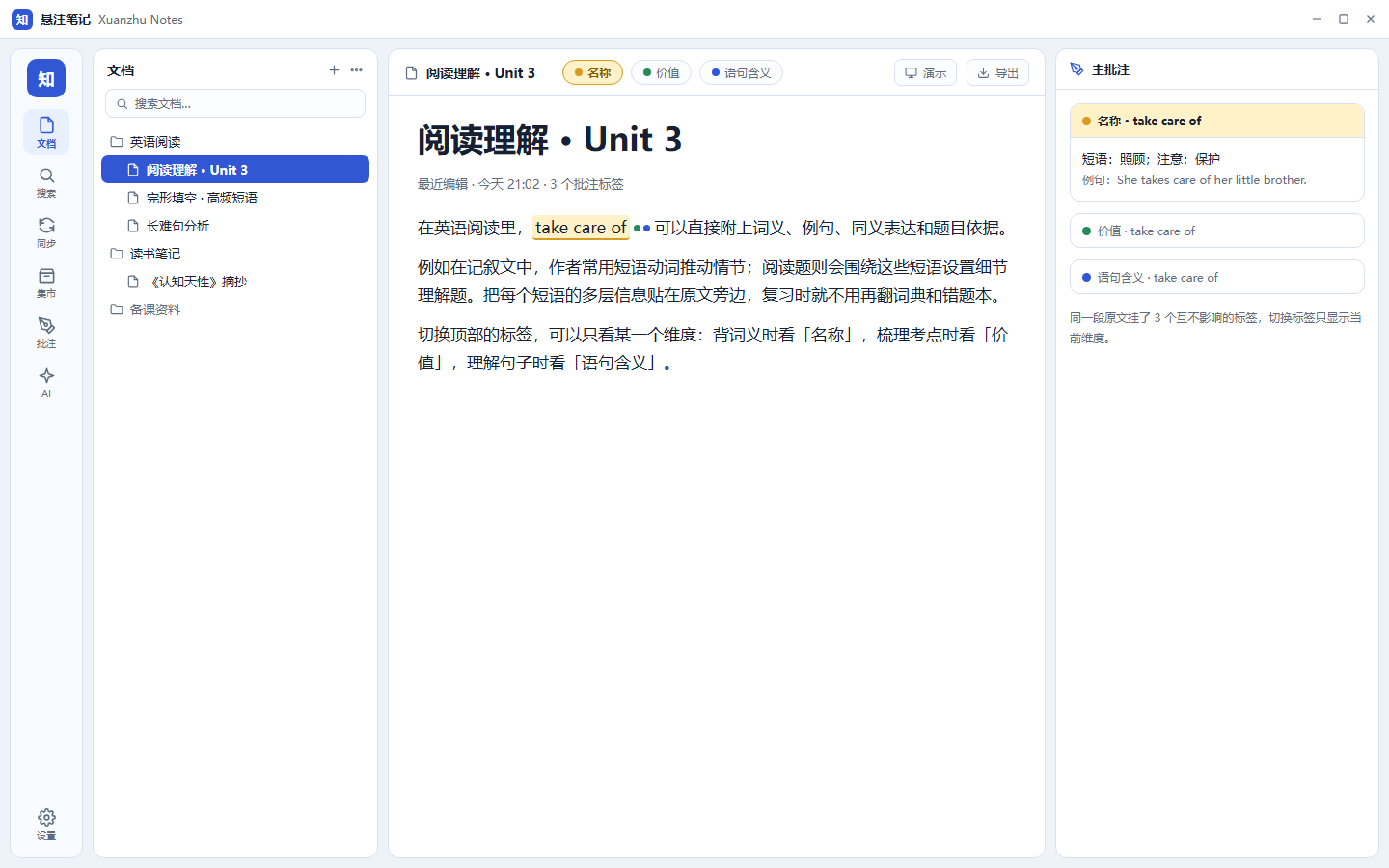Open 长难句分析 document
The width and height of the screenshot is (1389, 868).
point(235,226)
